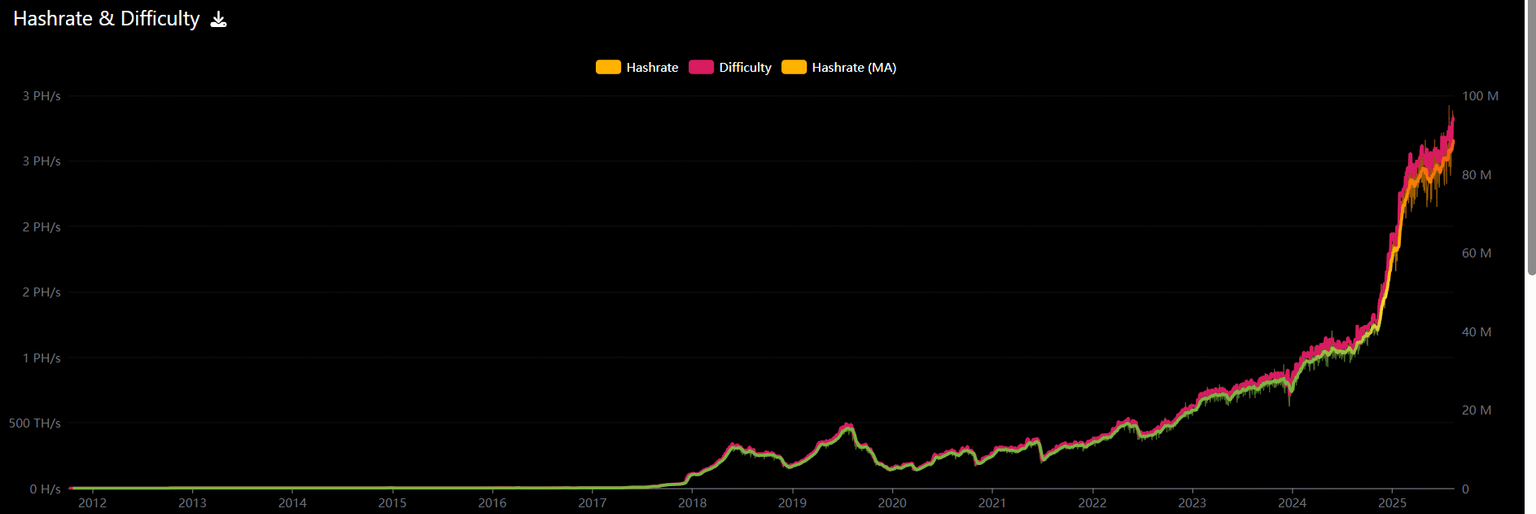Click the 2018 label on the x-axis
1536x514 pixels.
[x=692, y=503]
